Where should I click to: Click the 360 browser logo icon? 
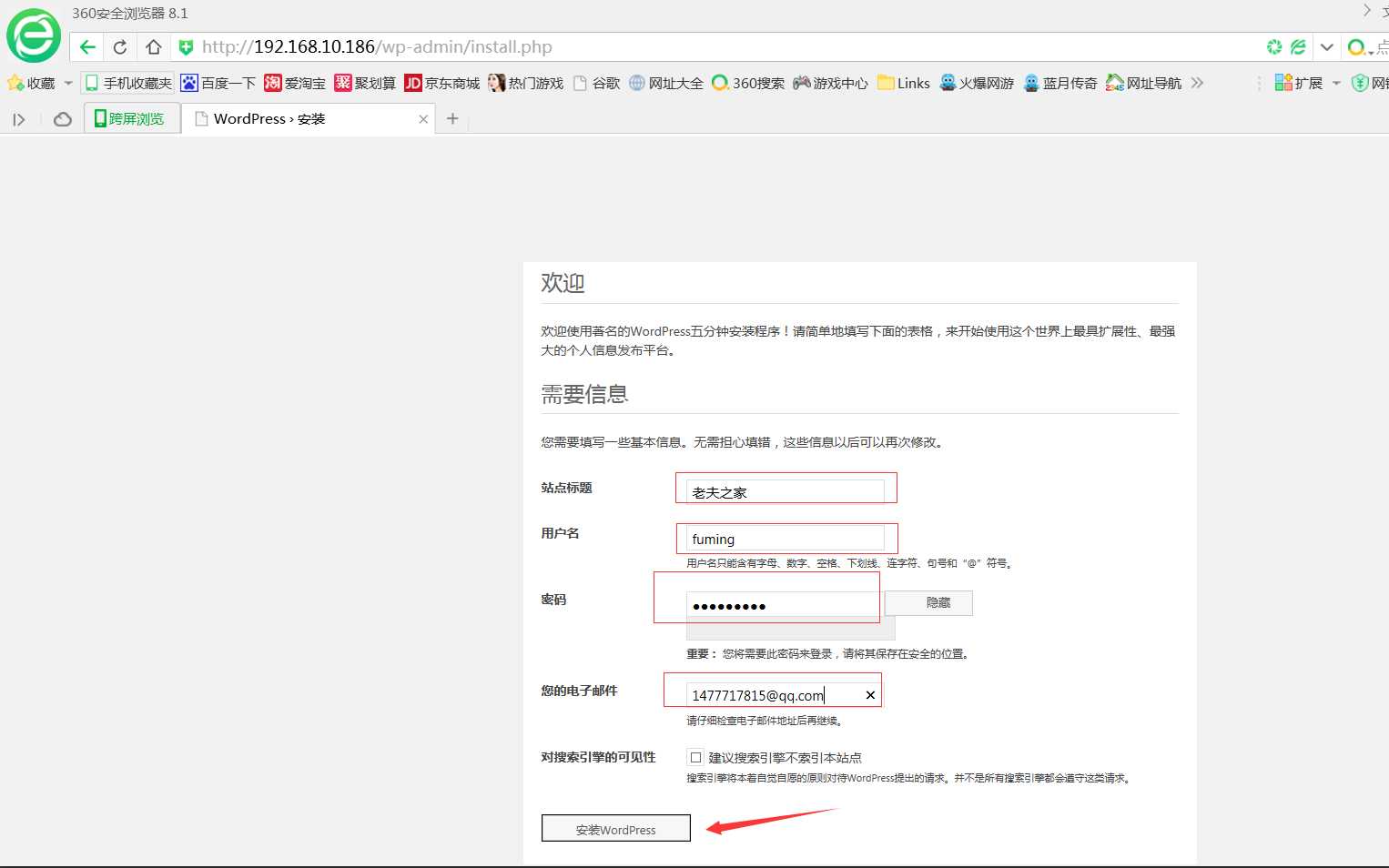(34, 35)
